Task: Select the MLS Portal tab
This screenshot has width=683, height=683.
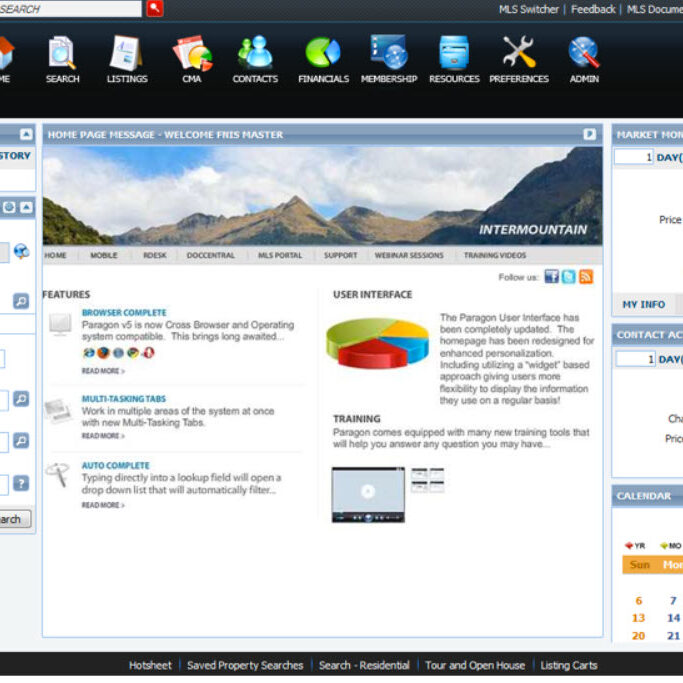Action: (280, 255)
